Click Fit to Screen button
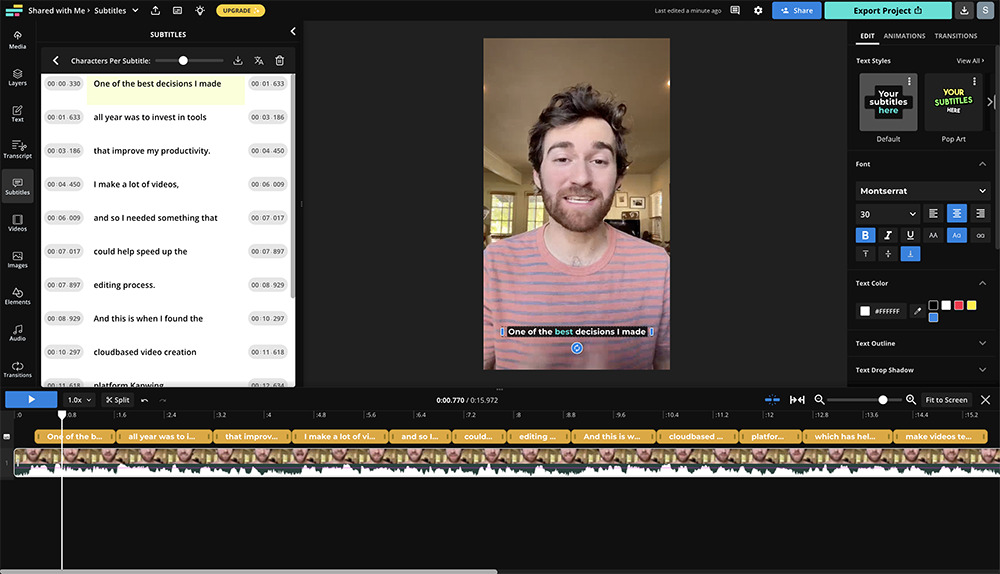This screenshot has width=1000, height=574. [x=946, y=400]
